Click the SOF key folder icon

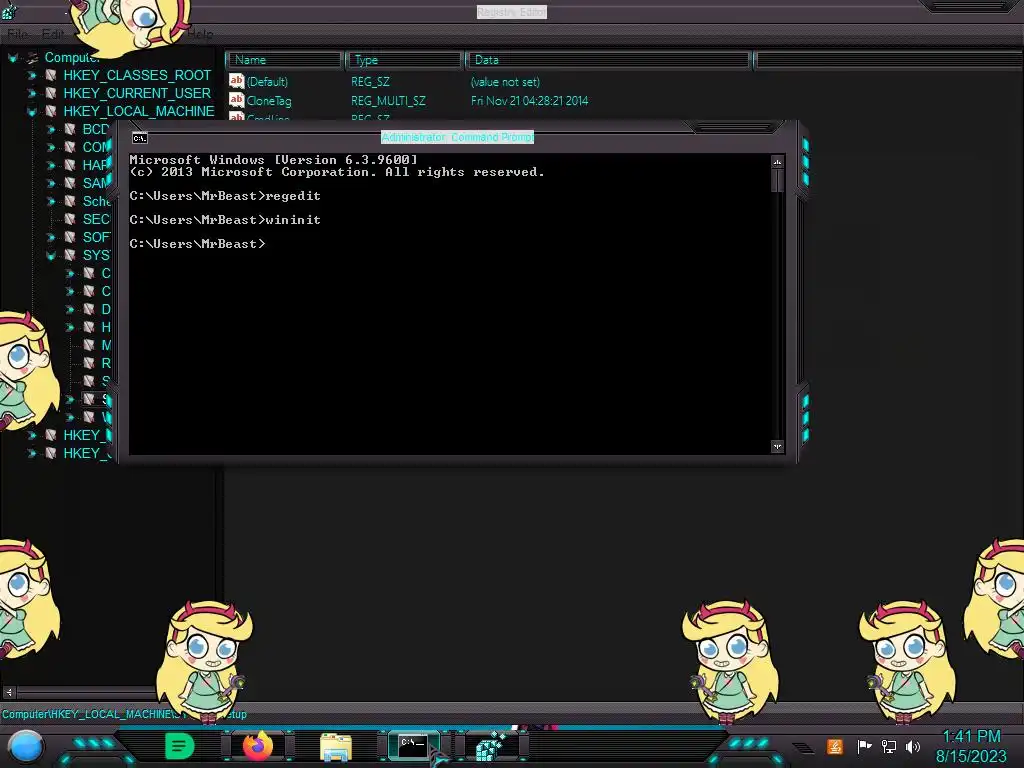(x=70, y=237)
